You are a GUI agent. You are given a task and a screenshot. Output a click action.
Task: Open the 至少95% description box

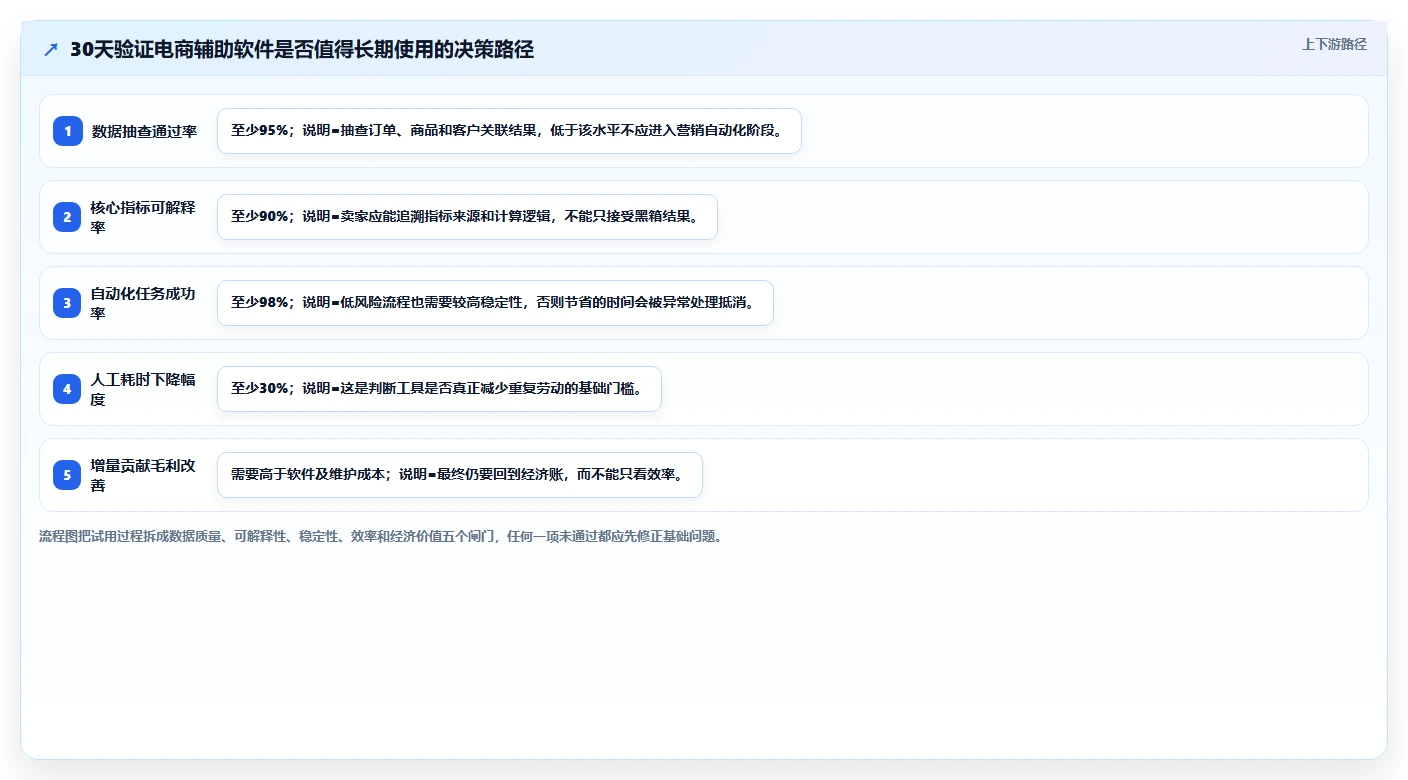pos(509,131)
